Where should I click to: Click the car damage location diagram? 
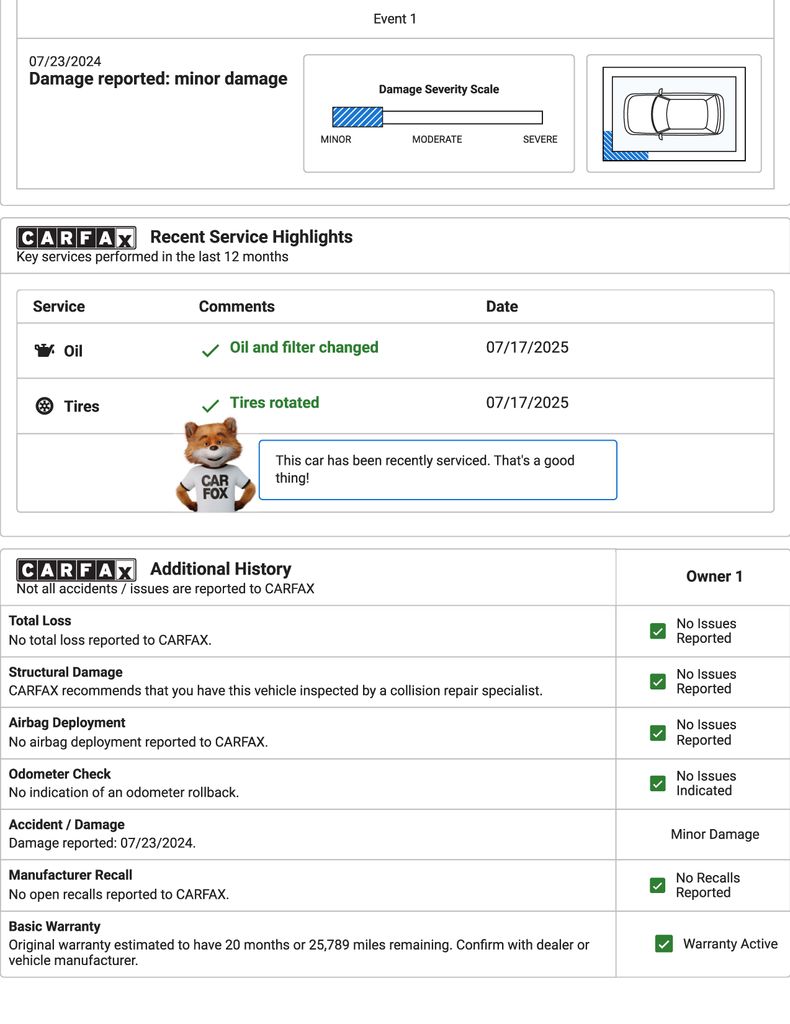pyautogui.click(x=673, y=114)
